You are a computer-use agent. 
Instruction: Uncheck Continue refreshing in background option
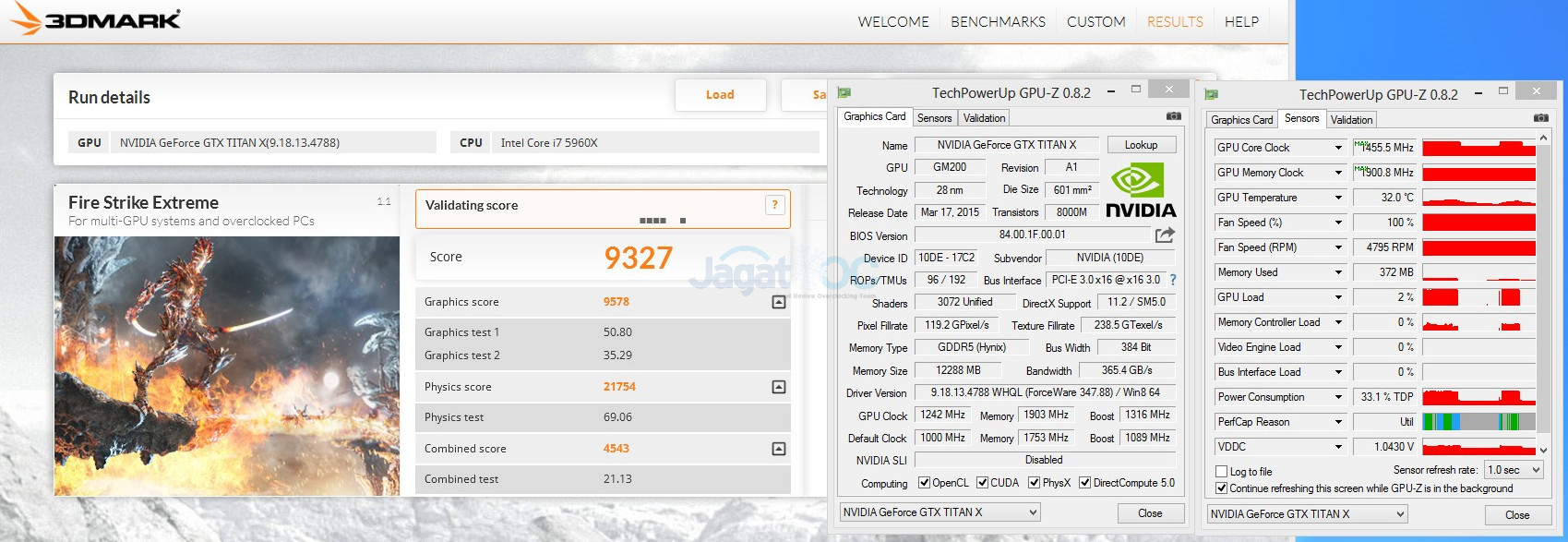click(1222, 488)
